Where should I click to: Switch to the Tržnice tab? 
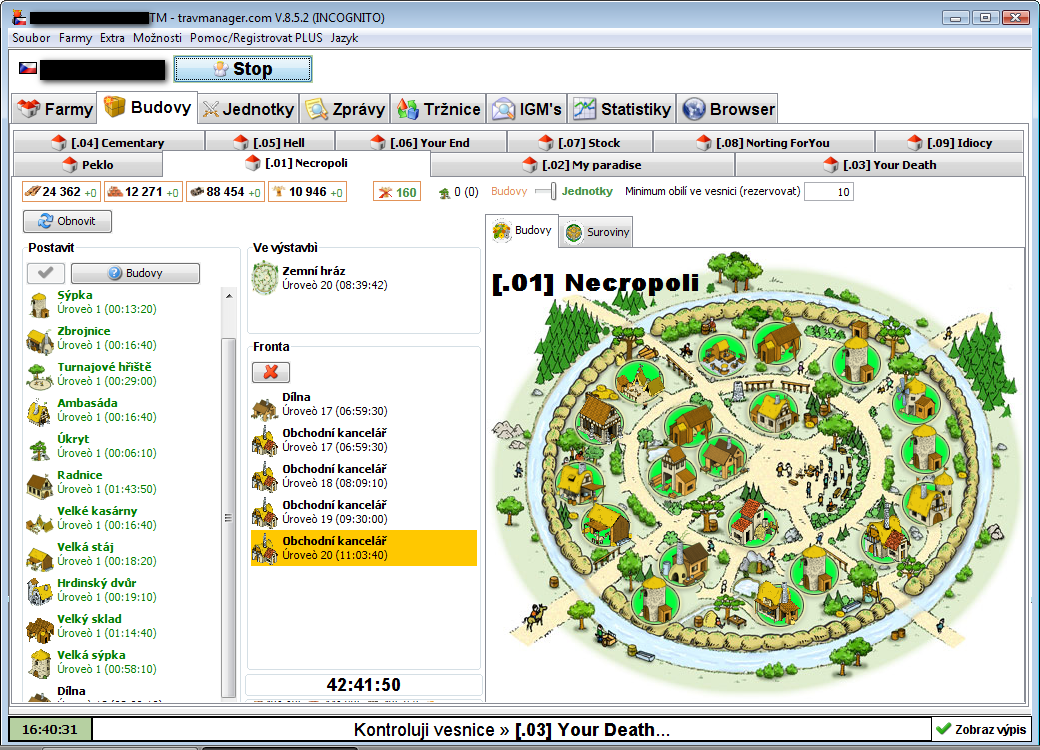pos(438,109)
